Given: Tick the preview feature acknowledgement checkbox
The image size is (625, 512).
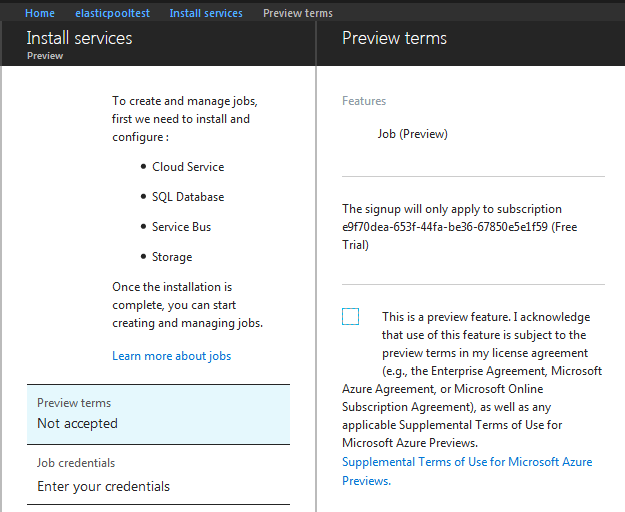Looking at the screenshot, I should pyautogui.click(x=350, y=317).
